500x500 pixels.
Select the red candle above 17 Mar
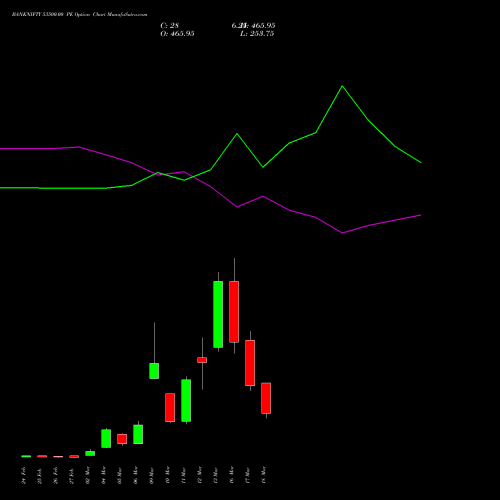point(250,363)
